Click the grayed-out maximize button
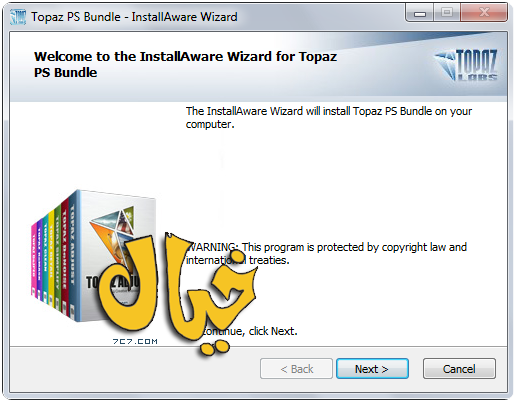 point(447,13)
